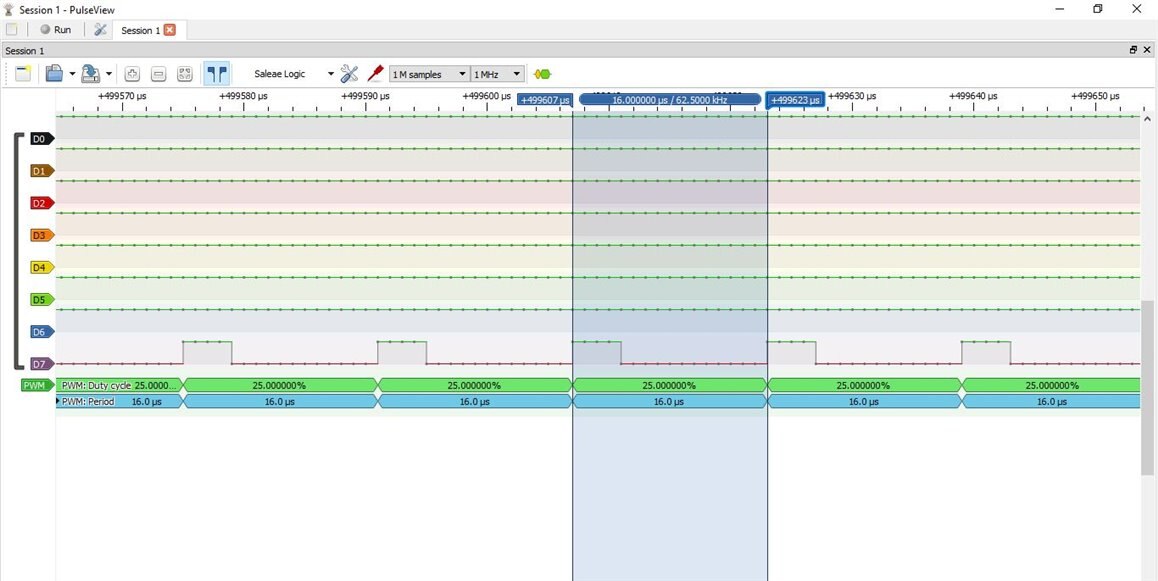Click the +499607 µs cursor marker
Image resolution: width=1158 pixels, height=581 pixels.
pos(544,100)
